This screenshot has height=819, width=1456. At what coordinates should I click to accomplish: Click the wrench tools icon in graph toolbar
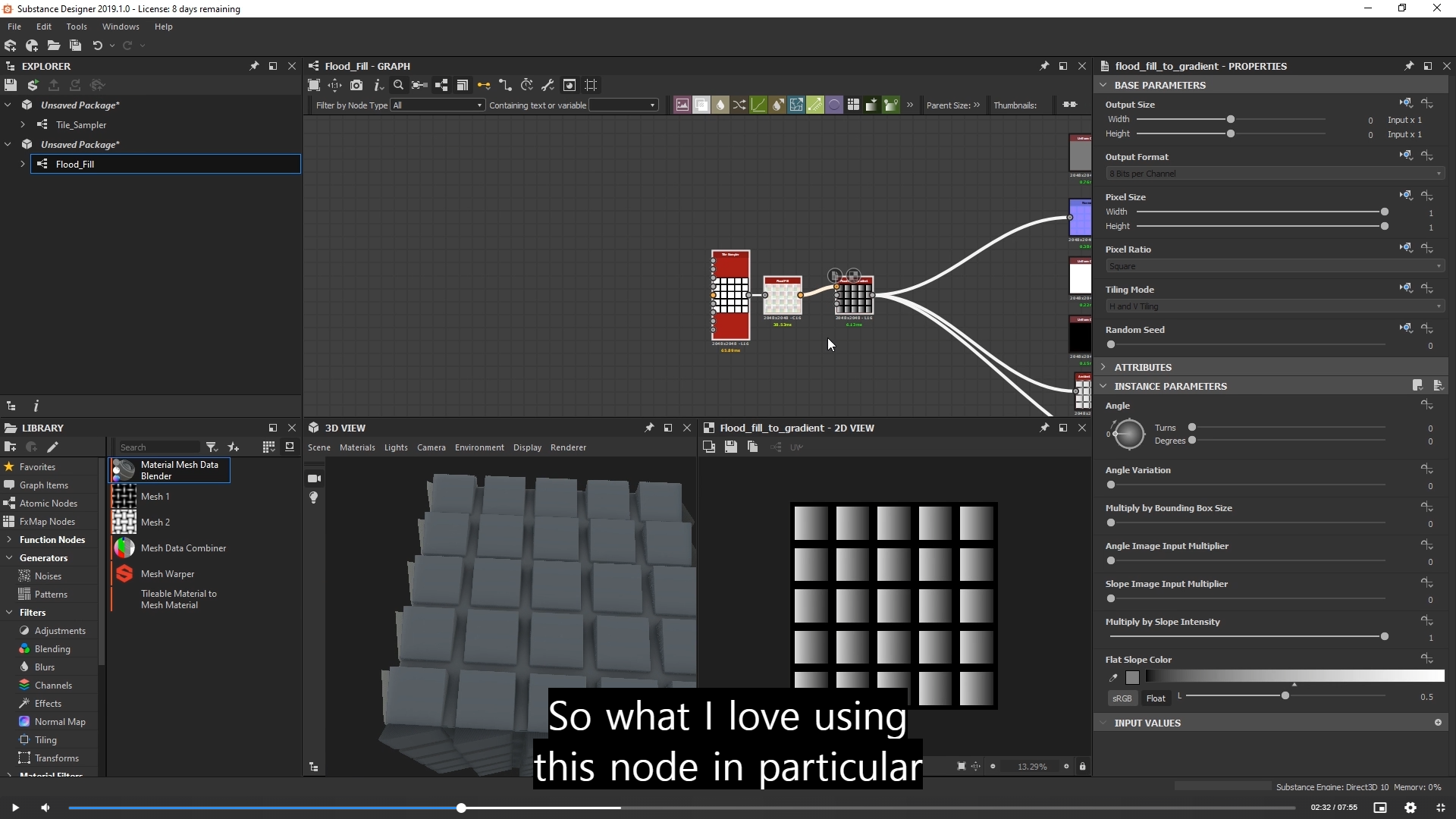(x=548, y=85)
